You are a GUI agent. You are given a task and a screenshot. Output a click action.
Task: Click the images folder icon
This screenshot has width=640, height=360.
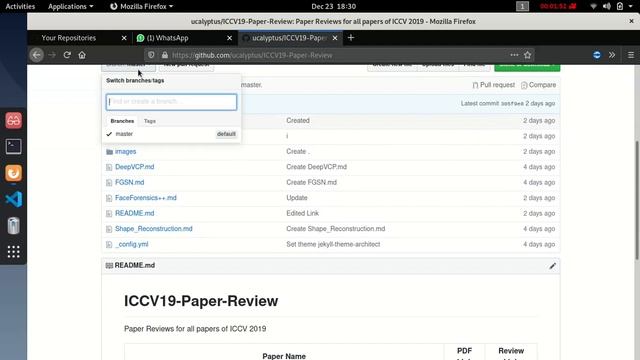point(109,152)
